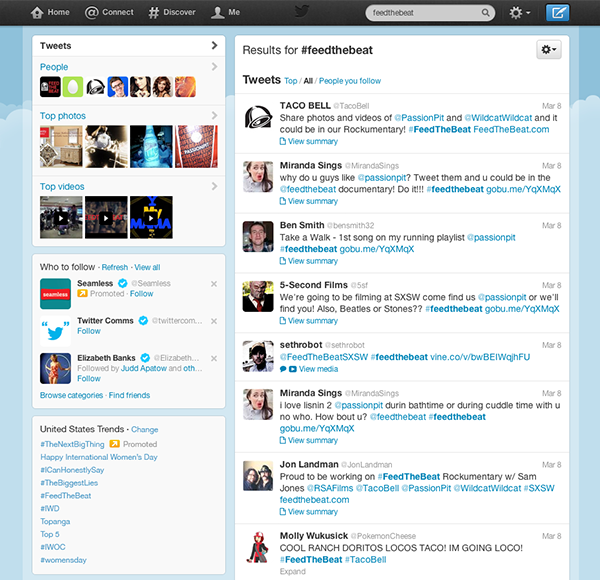The image size is (600, 580).
Task: Open the blue bottle top photo
Action: coord(151,147)
